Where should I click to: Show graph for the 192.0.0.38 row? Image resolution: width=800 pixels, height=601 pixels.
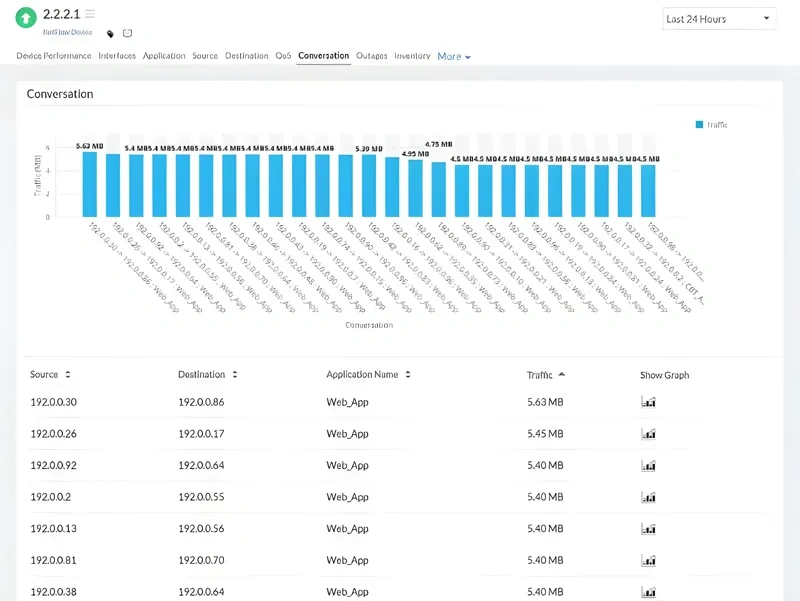click(x=647, y=591)
